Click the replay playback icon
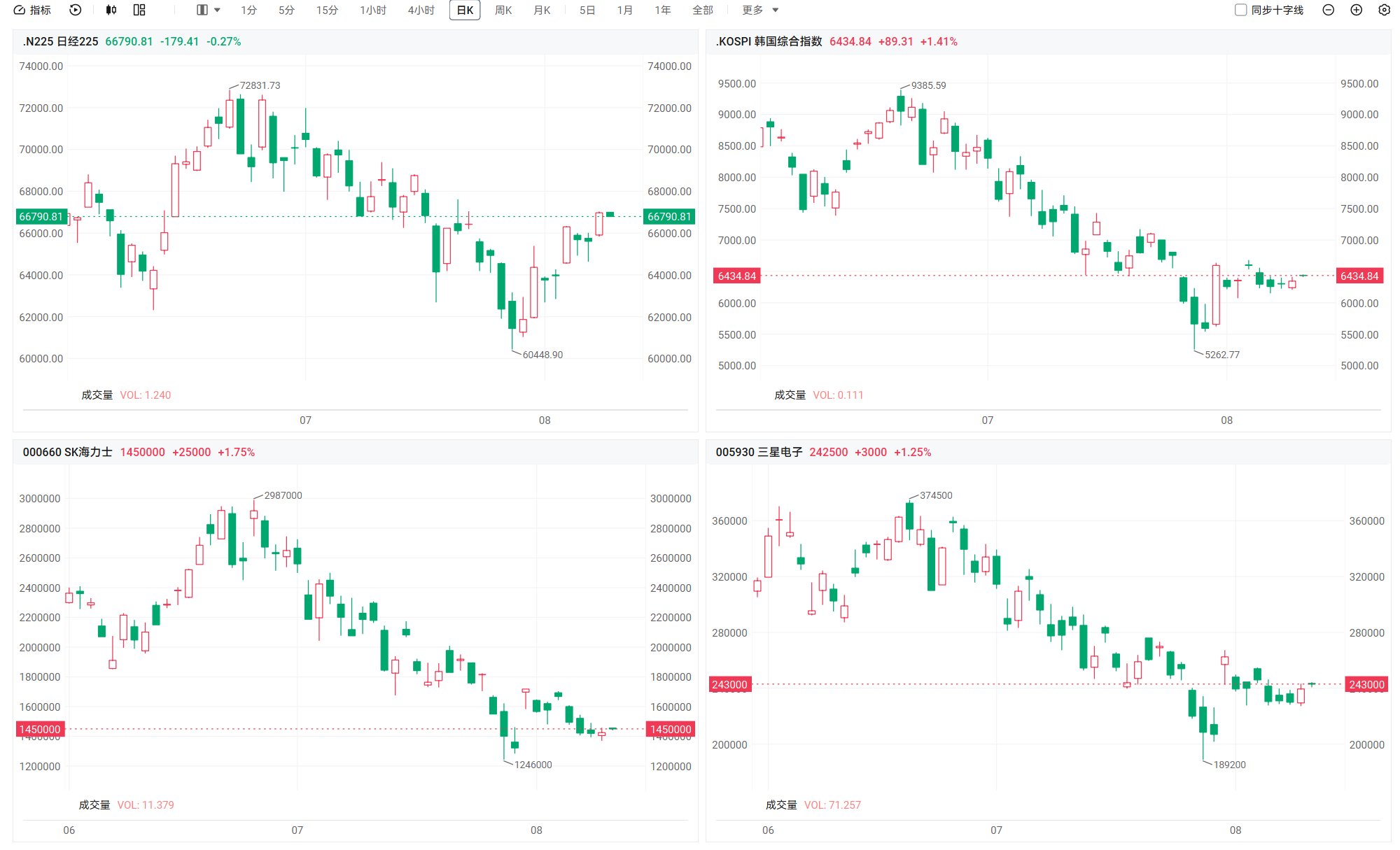Screen dimensions: 1400x850 76,10
